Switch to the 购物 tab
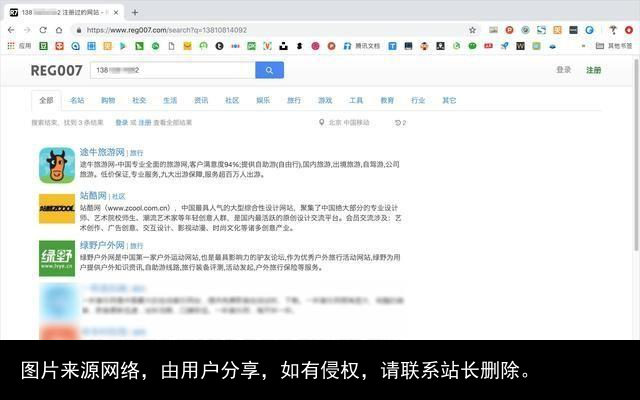The width and height of the screenshot is (640, 400). click(108, 100)
